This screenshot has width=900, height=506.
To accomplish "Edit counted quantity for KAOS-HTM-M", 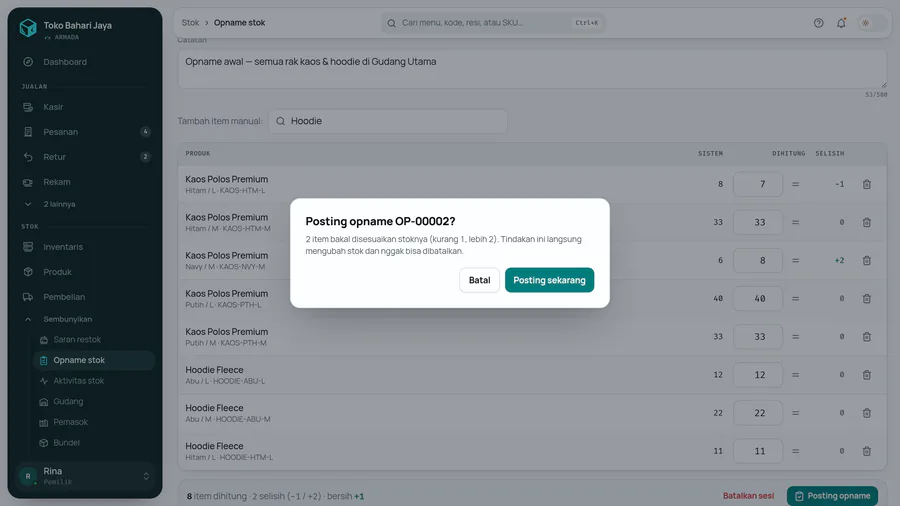I will (758, 222).
